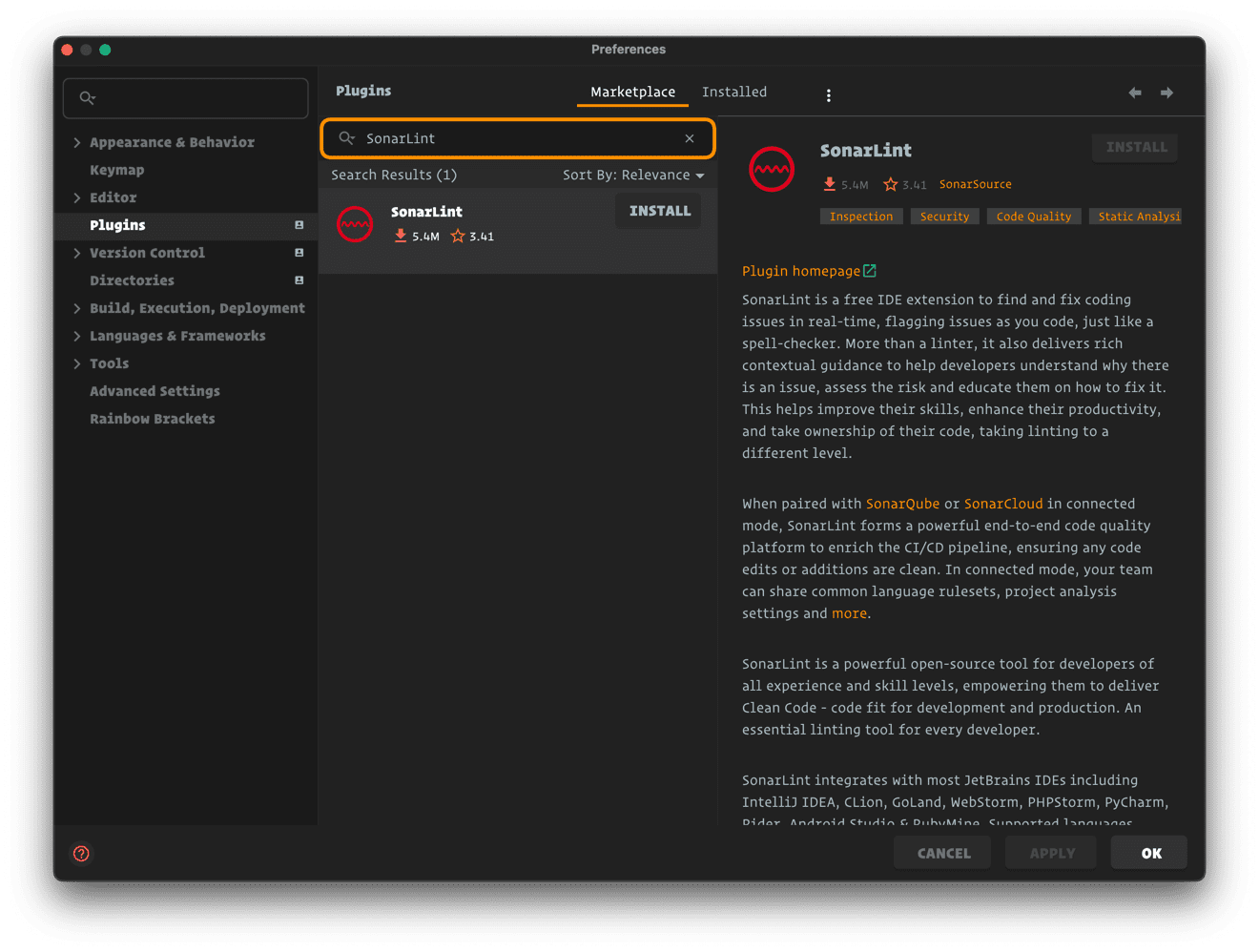This screenshot has width=1259, height=952.
Task: Switch to the Installed tab
Action: point(734,92)
